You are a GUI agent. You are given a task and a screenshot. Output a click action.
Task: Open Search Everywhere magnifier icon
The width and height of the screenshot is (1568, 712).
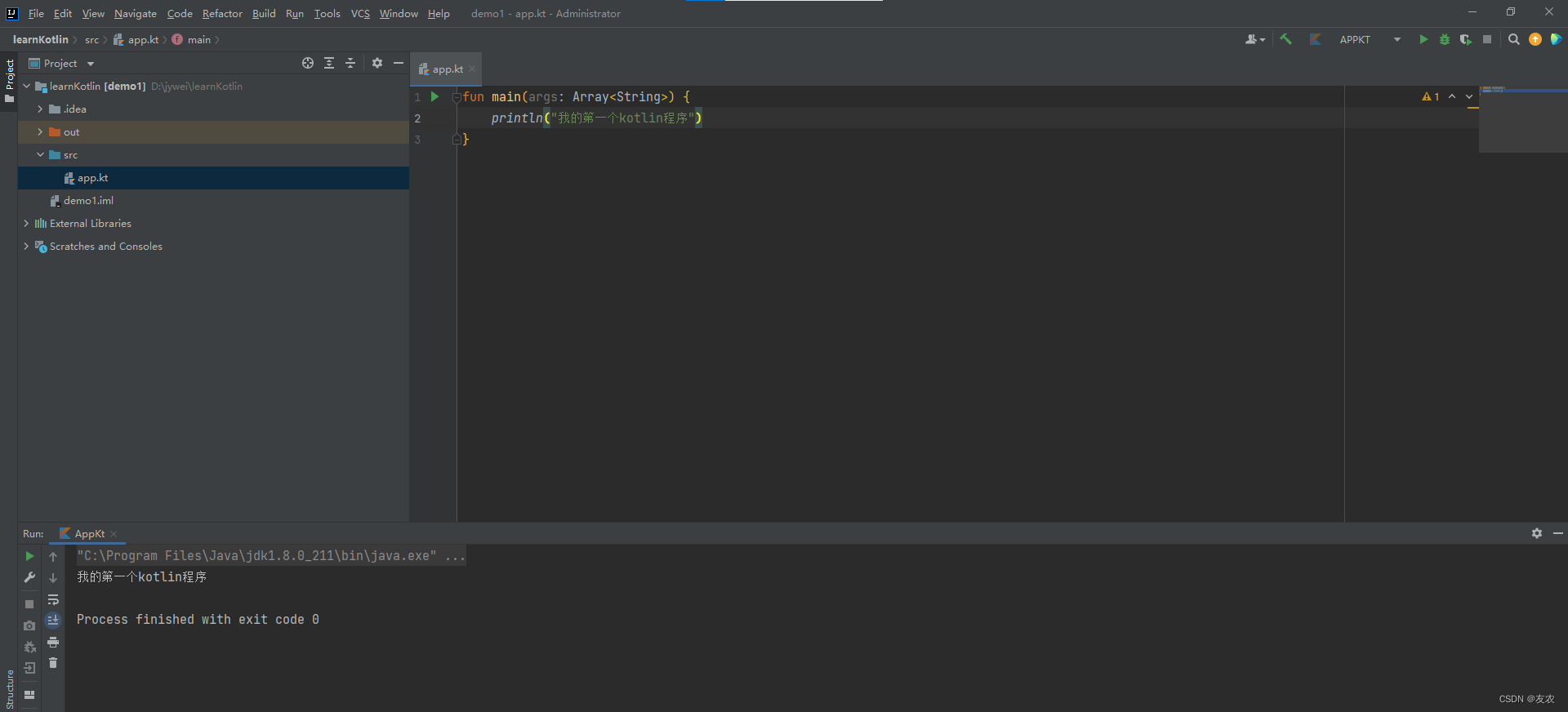click(1514, 39)
